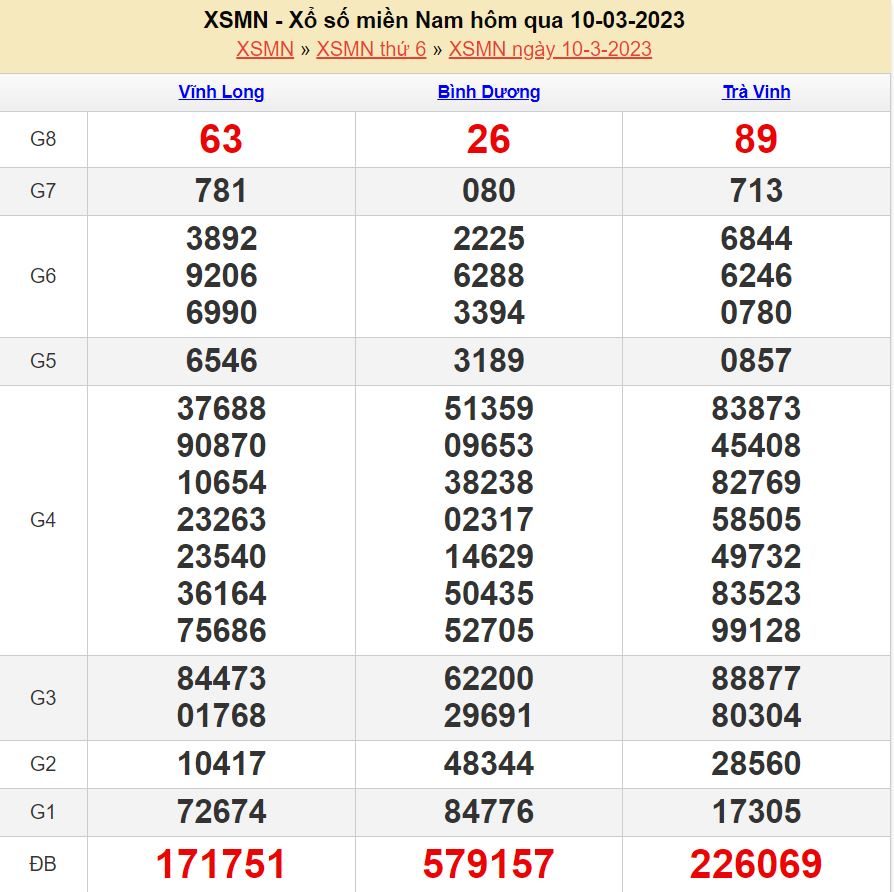894x892 pixels.
Task: Open the Bình Dương province link
Action: coord(489,92)
